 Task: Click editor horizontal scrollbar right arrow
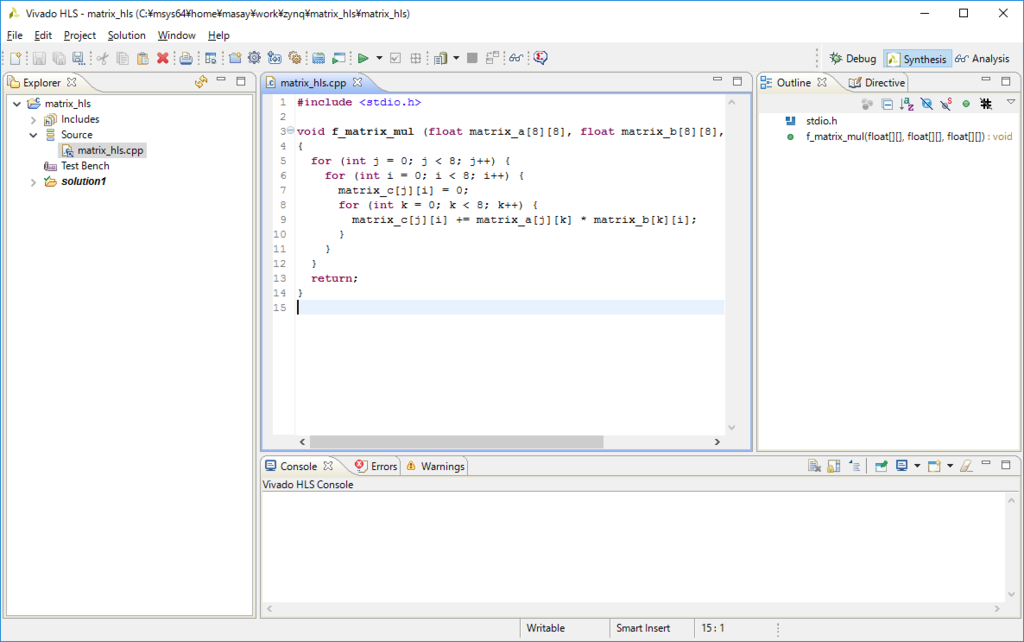[x=717, y=442]
